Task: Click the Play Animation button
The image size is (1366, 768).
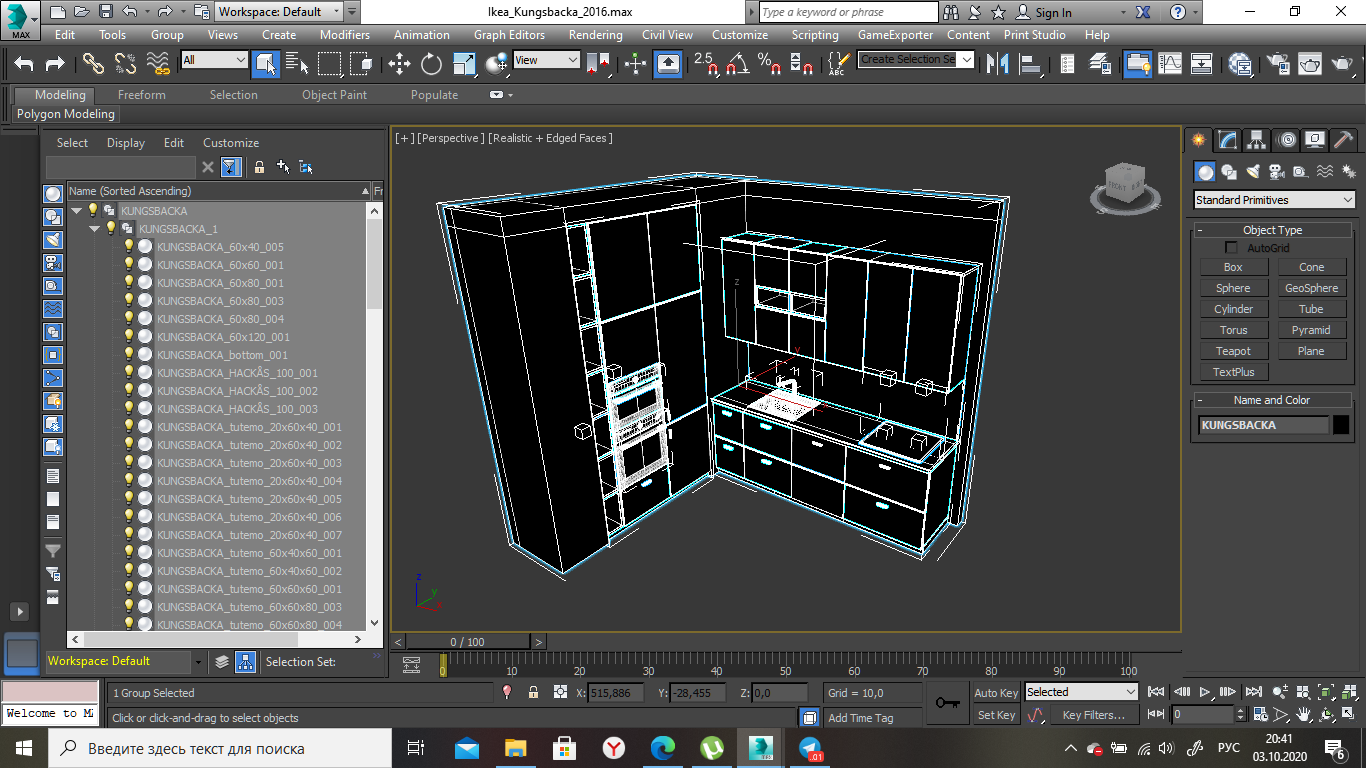Action: pos(1206,692)
